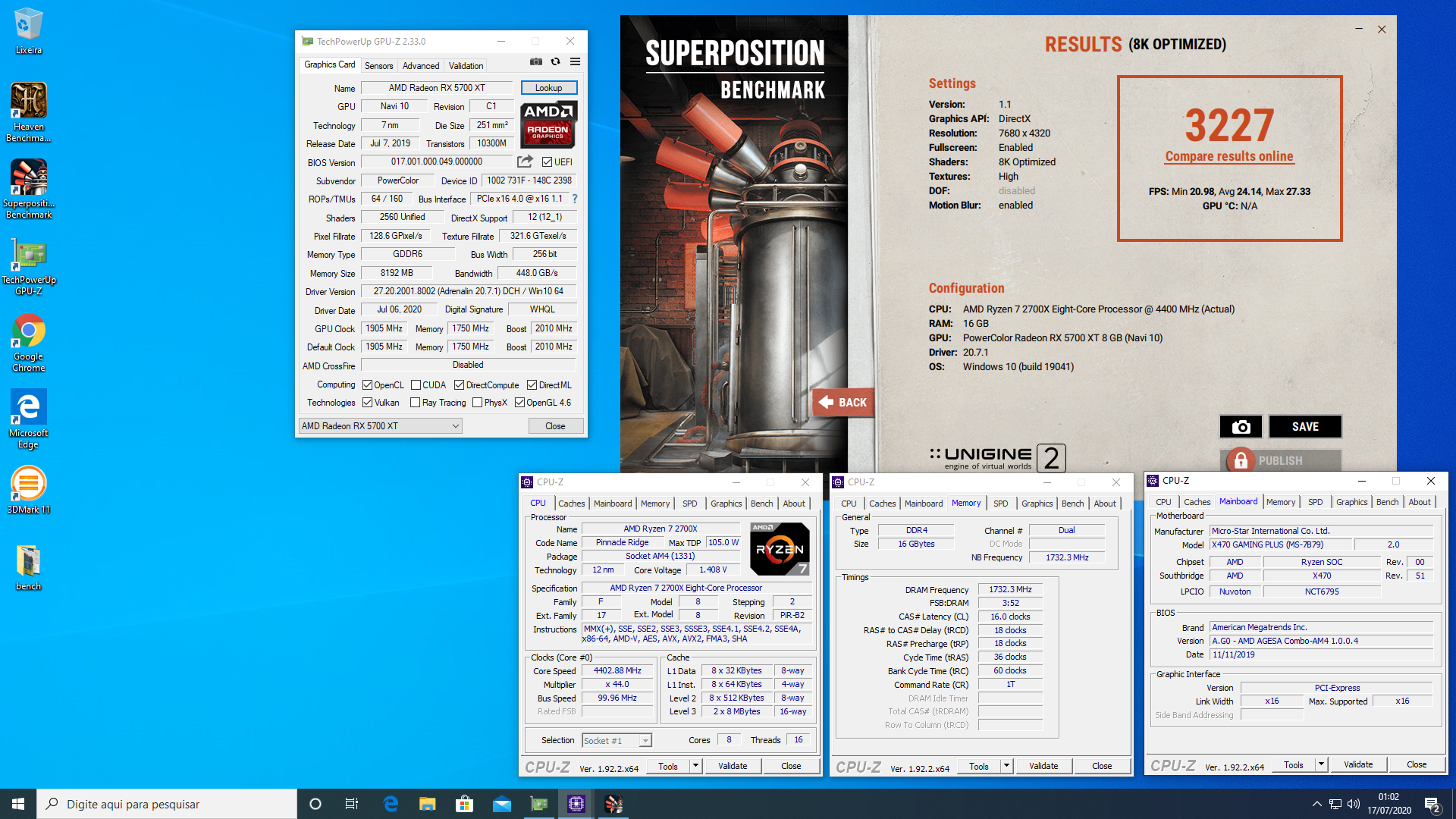Show hidden system tray icons
The width and height of the screenshot is (1456, 819).
(x=1316, y=804)
